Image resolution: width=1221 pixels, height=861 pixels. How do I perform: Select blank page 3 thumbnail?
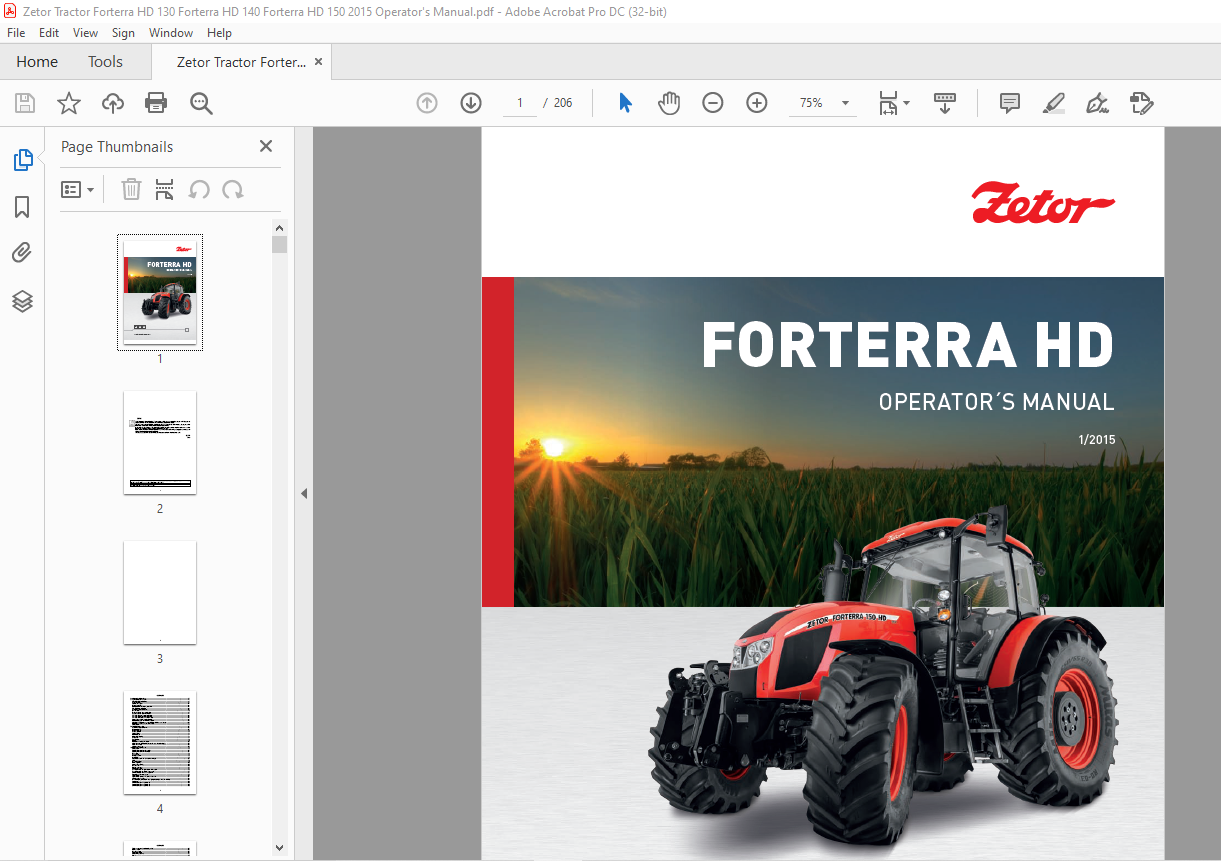[x=160, y=592]
